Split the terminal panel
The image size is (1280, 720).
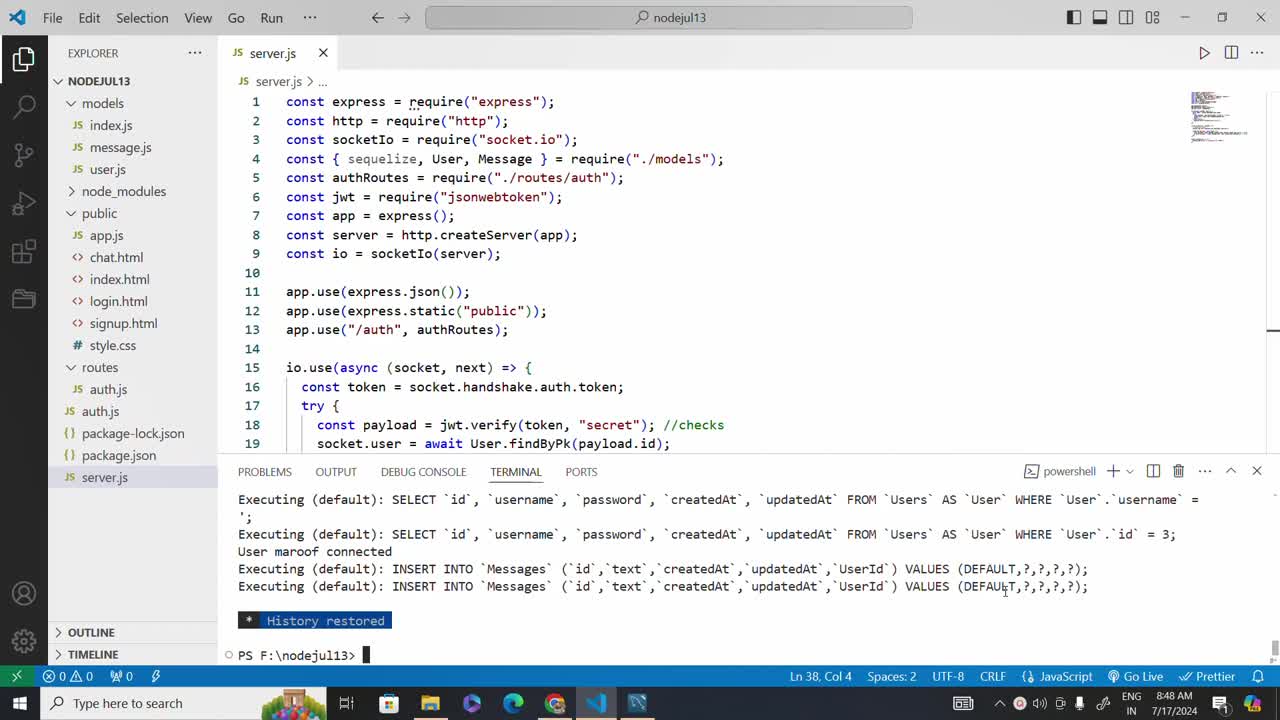click(x=1153, y=471)
